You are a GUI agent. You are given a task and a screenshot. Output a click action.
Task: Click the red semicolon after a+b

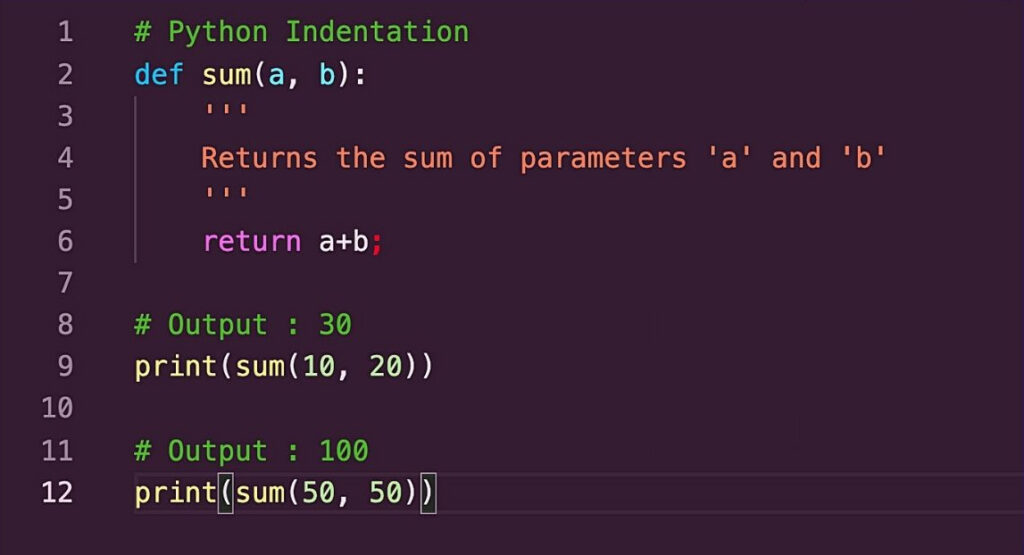(x=377, y=242)
